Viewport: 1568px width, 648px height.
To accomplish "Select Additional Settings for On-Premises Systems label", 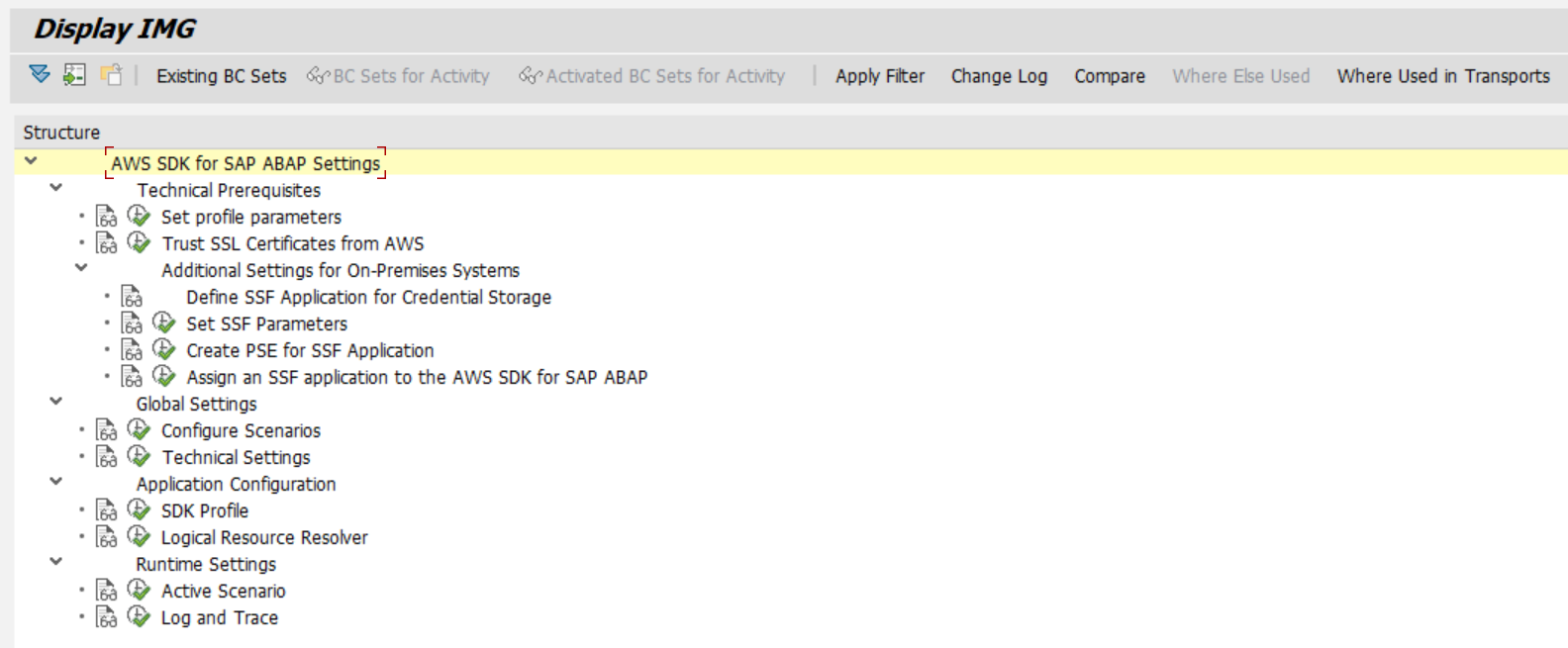I will point(341,270).
